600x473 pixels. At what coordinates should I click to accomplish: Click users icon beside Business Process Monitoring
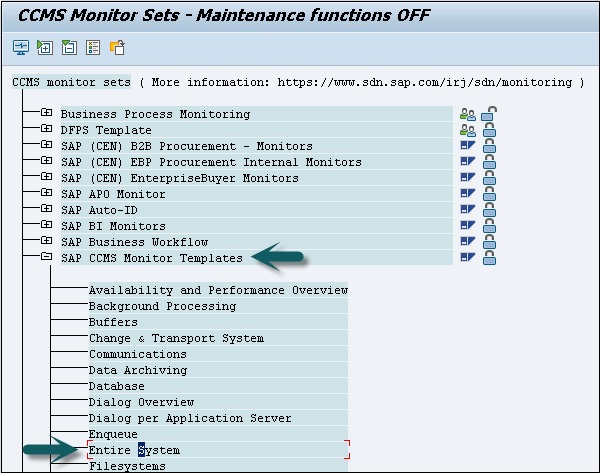tap(467, 114)
